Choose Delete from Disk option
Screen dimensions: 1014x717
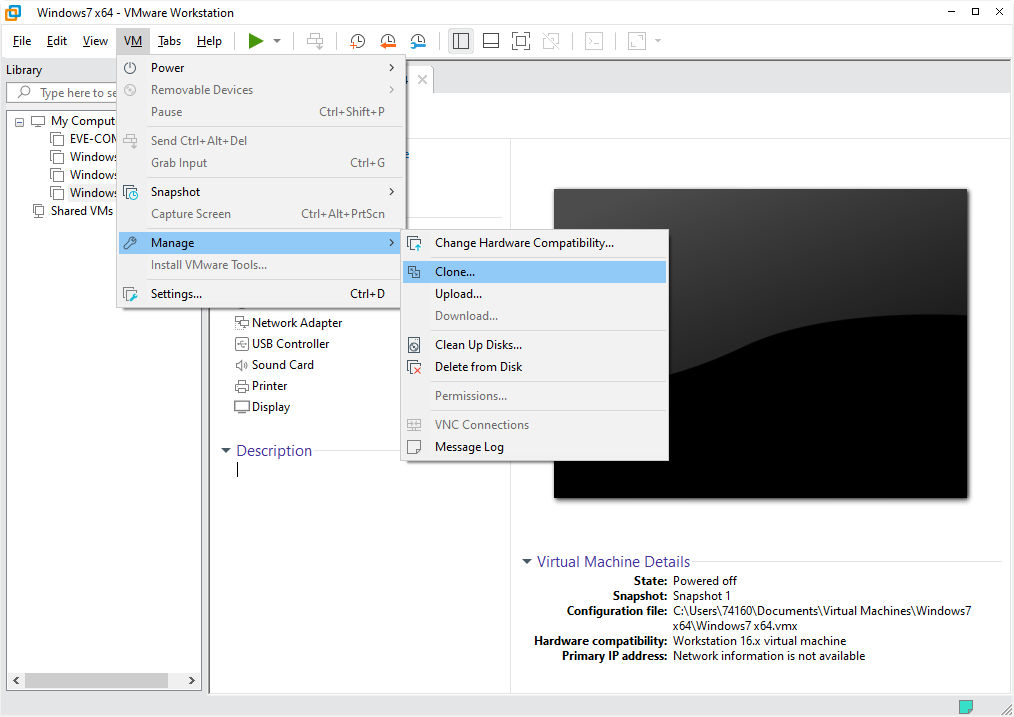[x=534, y=367]
